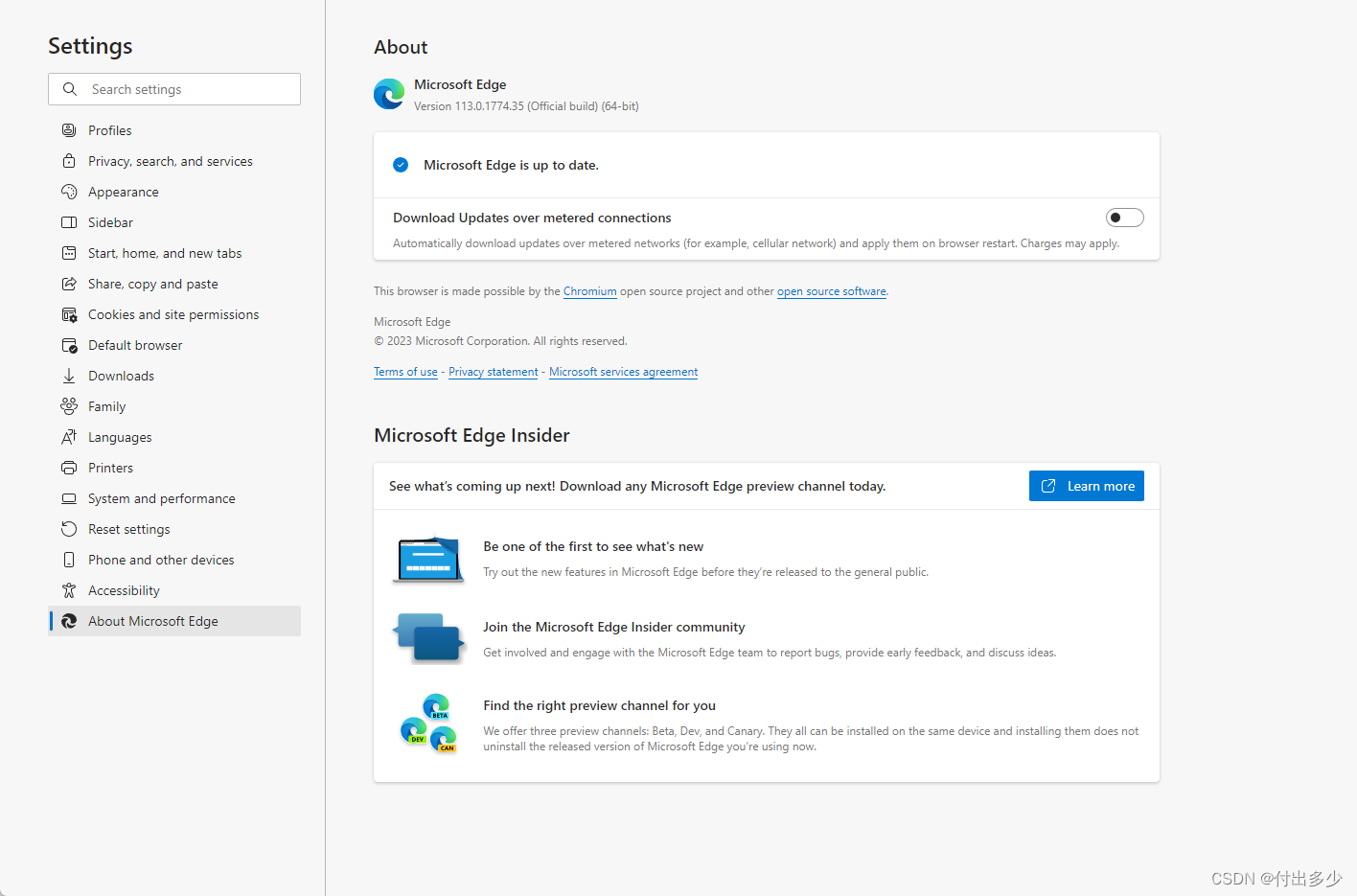Open Accessibility settings
The width and height of the screenshot is (1357, 896).
click(174, 590)
